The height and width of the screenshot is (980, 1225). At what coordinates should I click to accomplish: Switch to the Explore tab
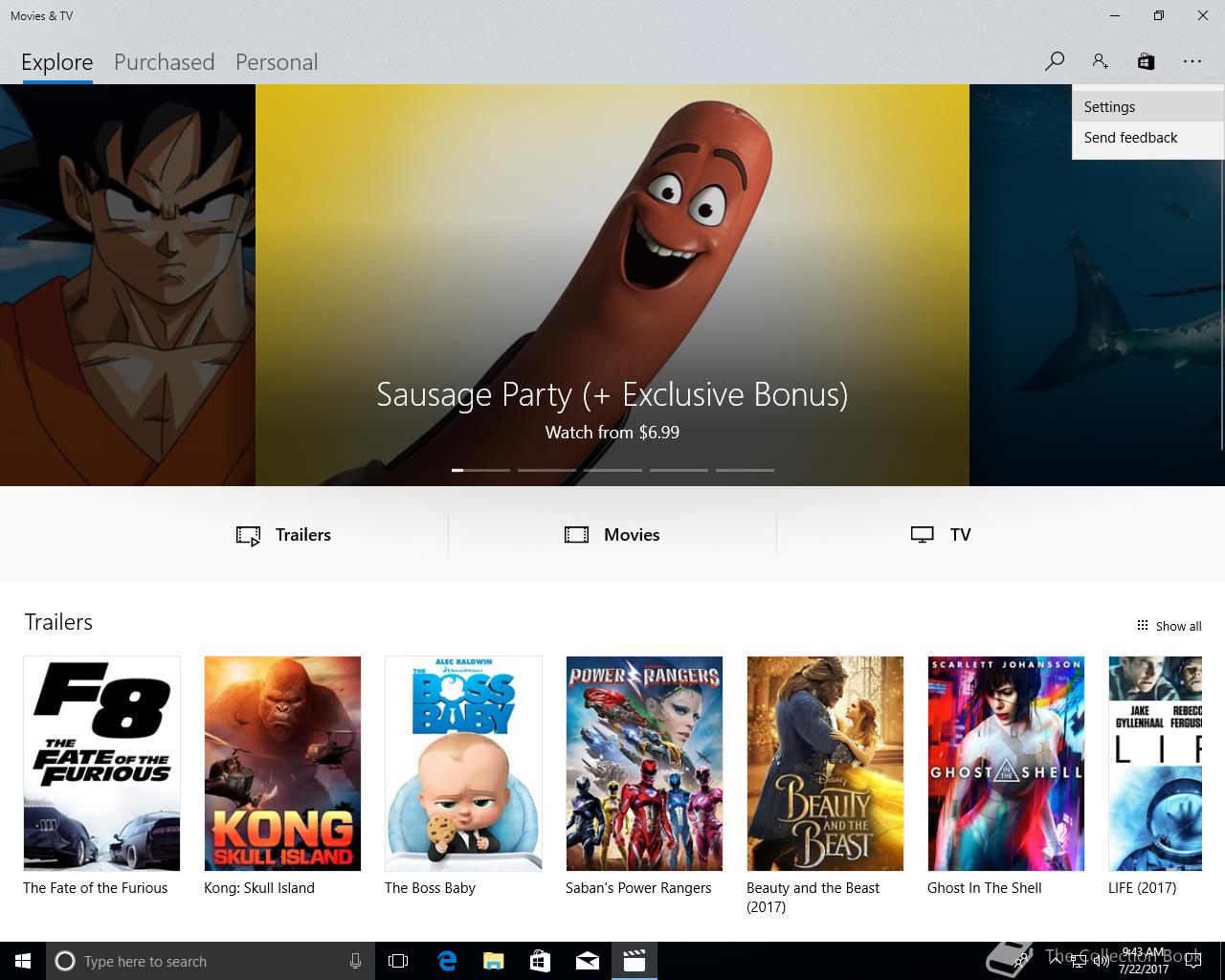pos(57,62)
